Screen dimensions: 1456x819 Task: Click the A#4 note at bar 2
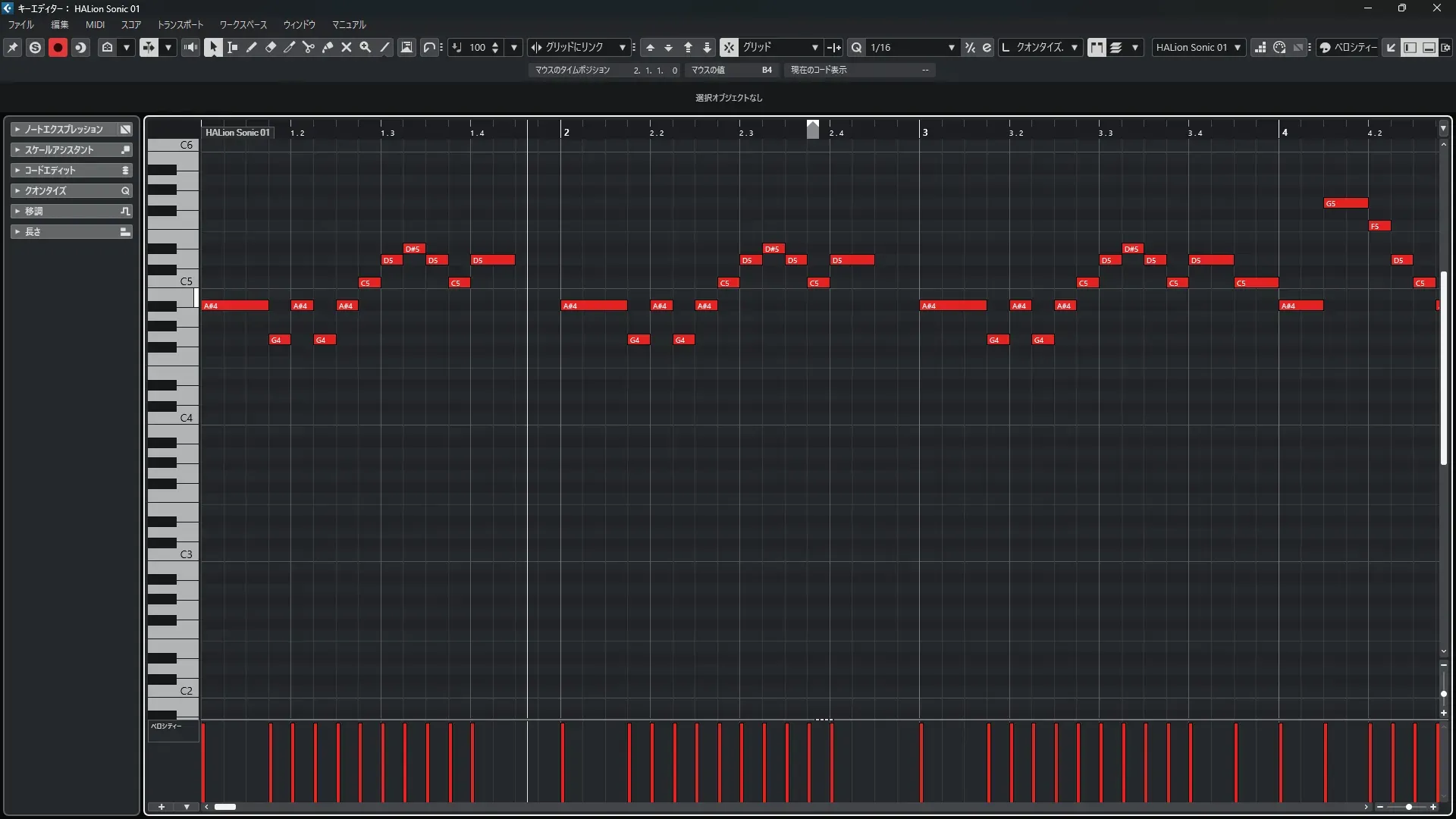point(594,306)
